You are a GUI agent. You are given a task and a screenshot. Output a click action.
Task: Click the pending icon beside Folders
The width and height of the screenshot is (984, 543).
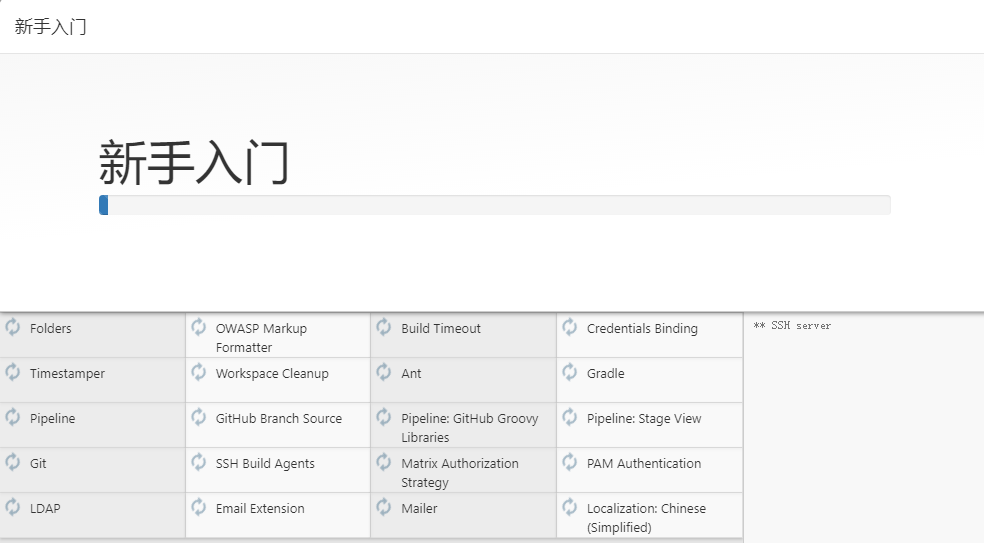pyautogui.click(x=13, y=327)
